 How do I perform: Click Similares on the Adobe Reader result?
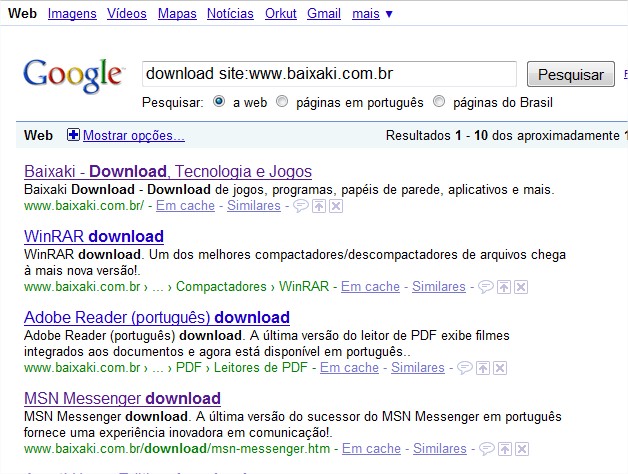pos(418,367)
